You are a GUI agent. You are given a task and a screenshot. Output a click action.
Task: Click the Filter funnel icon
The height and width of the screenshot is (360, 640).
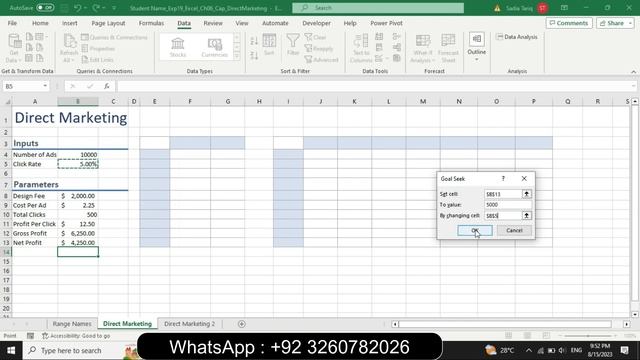(293, 45)
